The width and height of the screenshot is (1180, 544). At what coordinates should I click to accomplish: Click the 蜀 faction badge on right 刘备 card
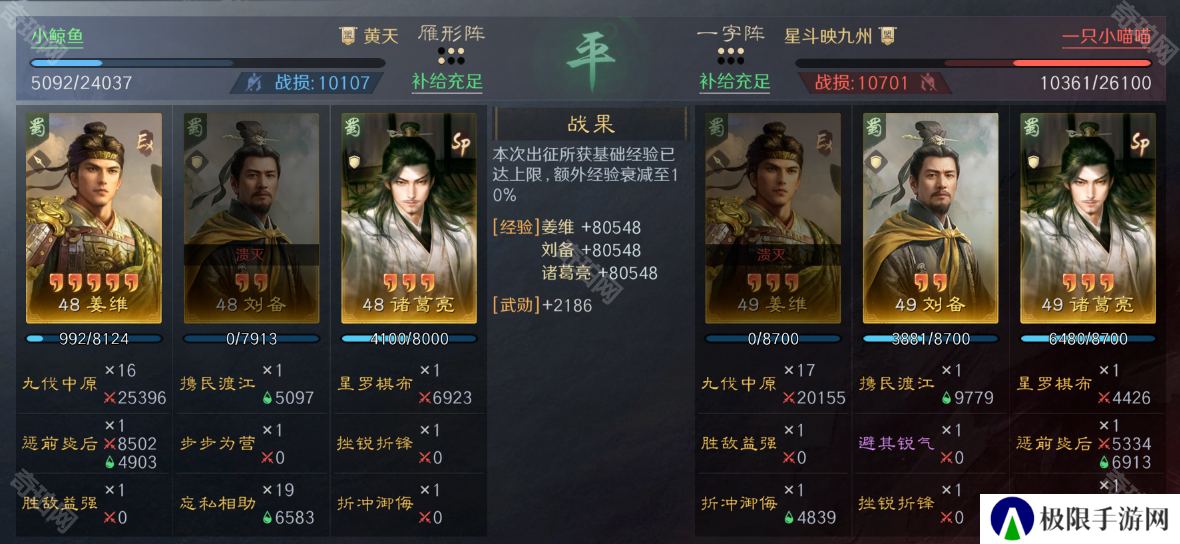874,126
